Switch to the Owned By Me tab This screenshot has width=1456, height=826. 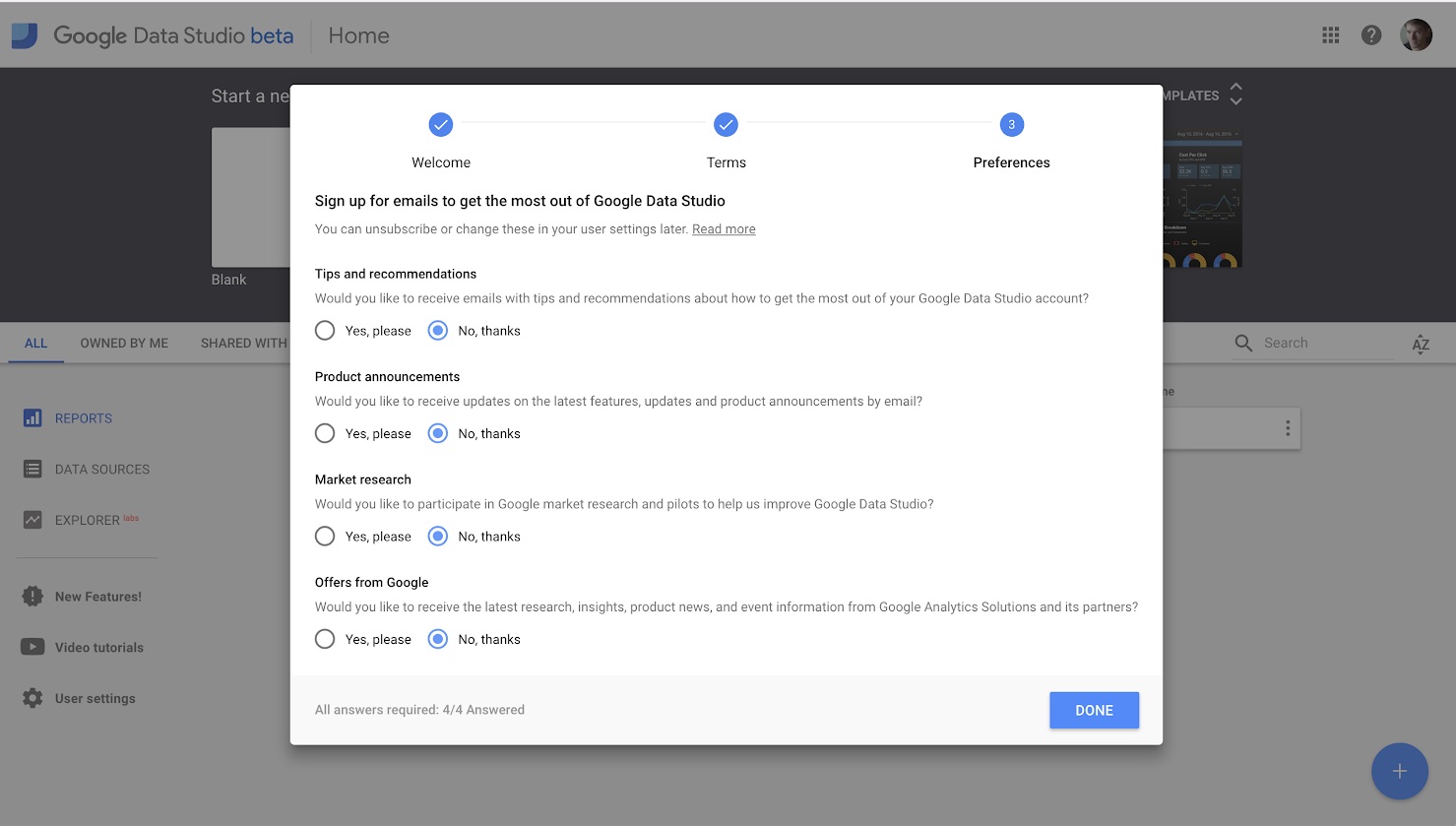124,343
